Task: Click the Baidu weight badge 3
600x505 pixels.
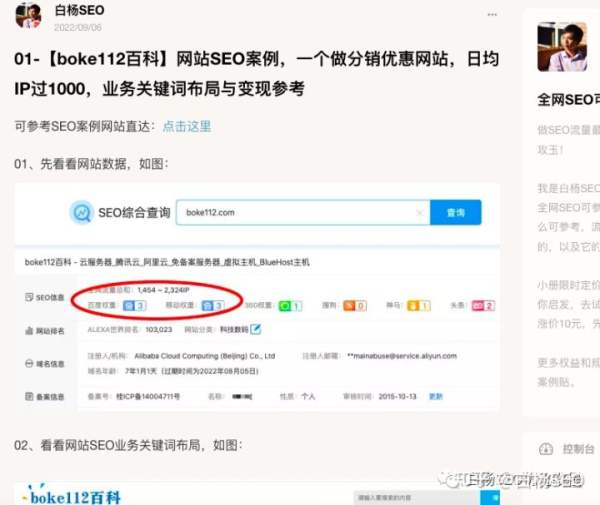Action: pyautogui.click(x=134, y=305)
